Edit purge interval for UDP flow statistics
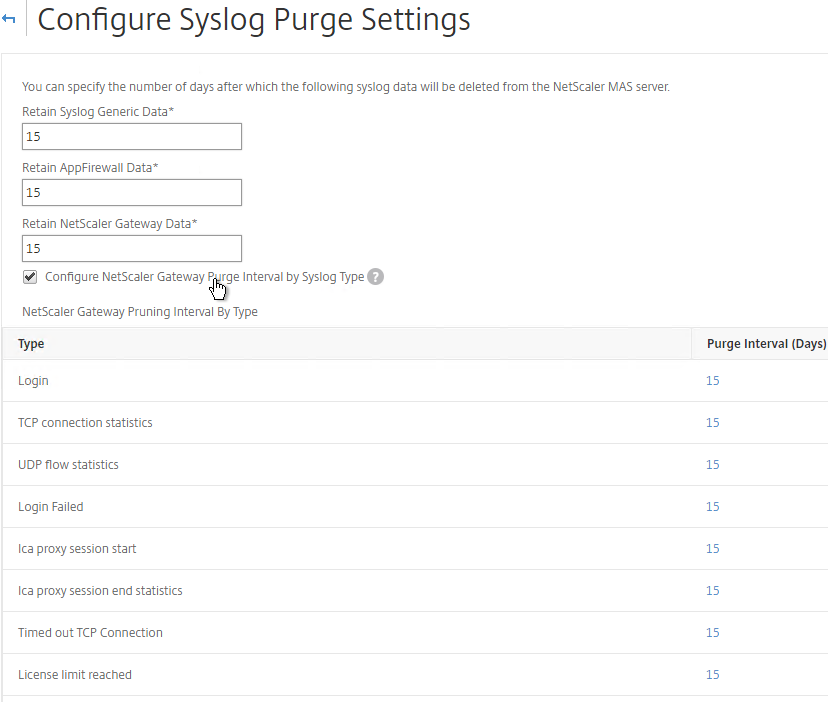 712,464
